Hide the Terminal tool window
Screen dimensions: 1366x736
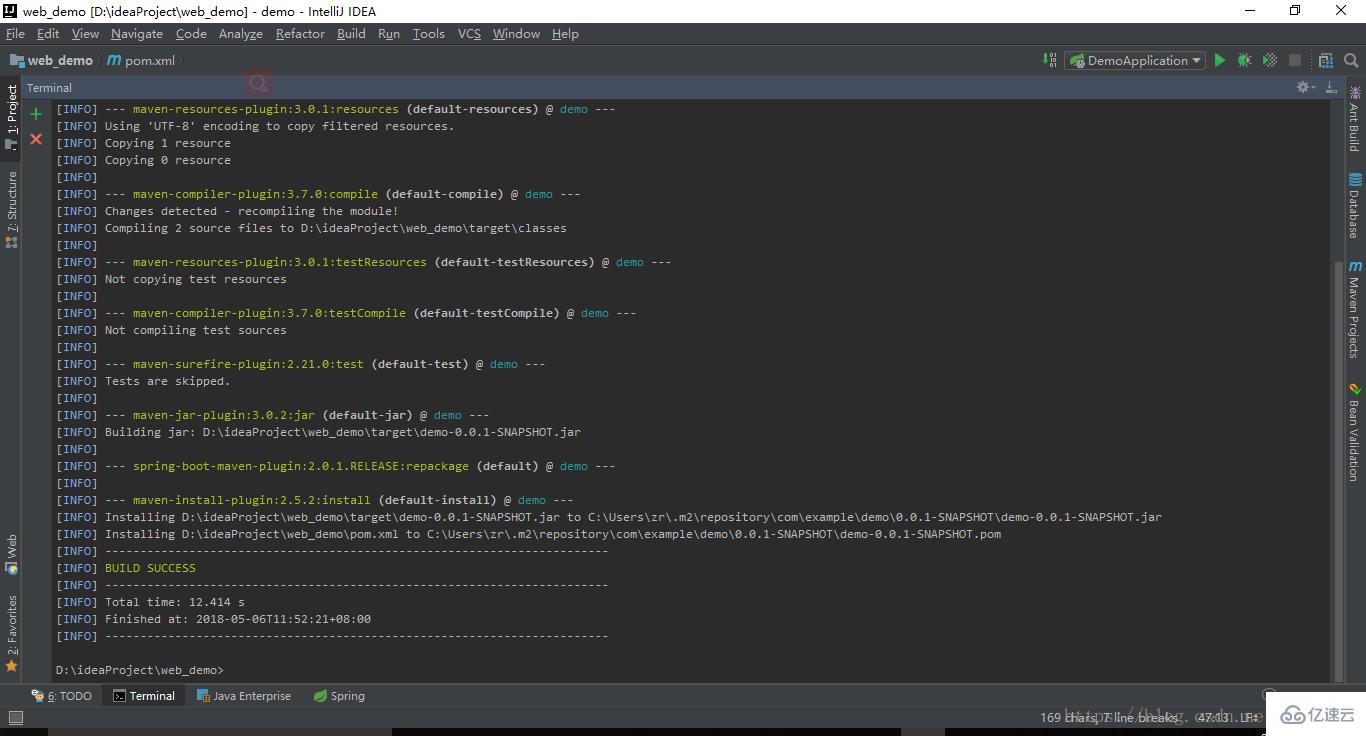coord(1331,87)
